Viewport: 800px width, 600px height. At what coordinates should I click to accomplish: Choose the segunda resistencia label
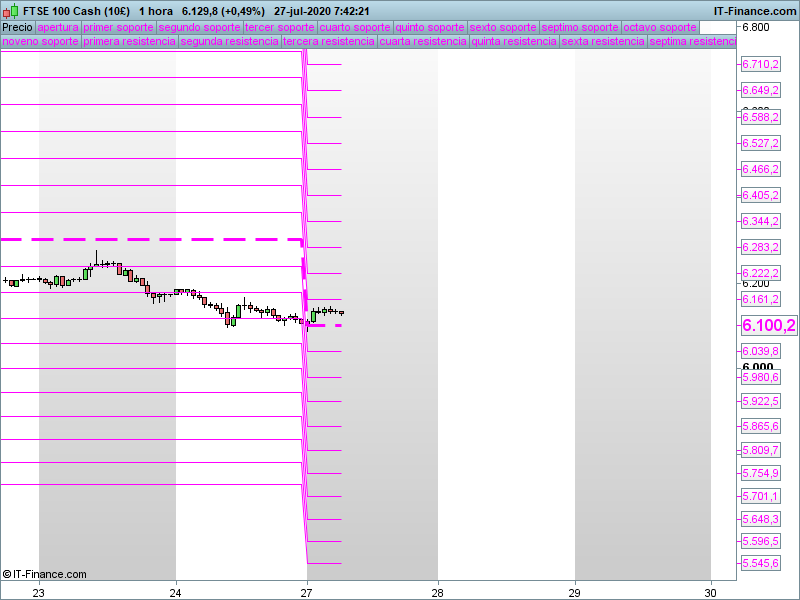coord(230,41)
